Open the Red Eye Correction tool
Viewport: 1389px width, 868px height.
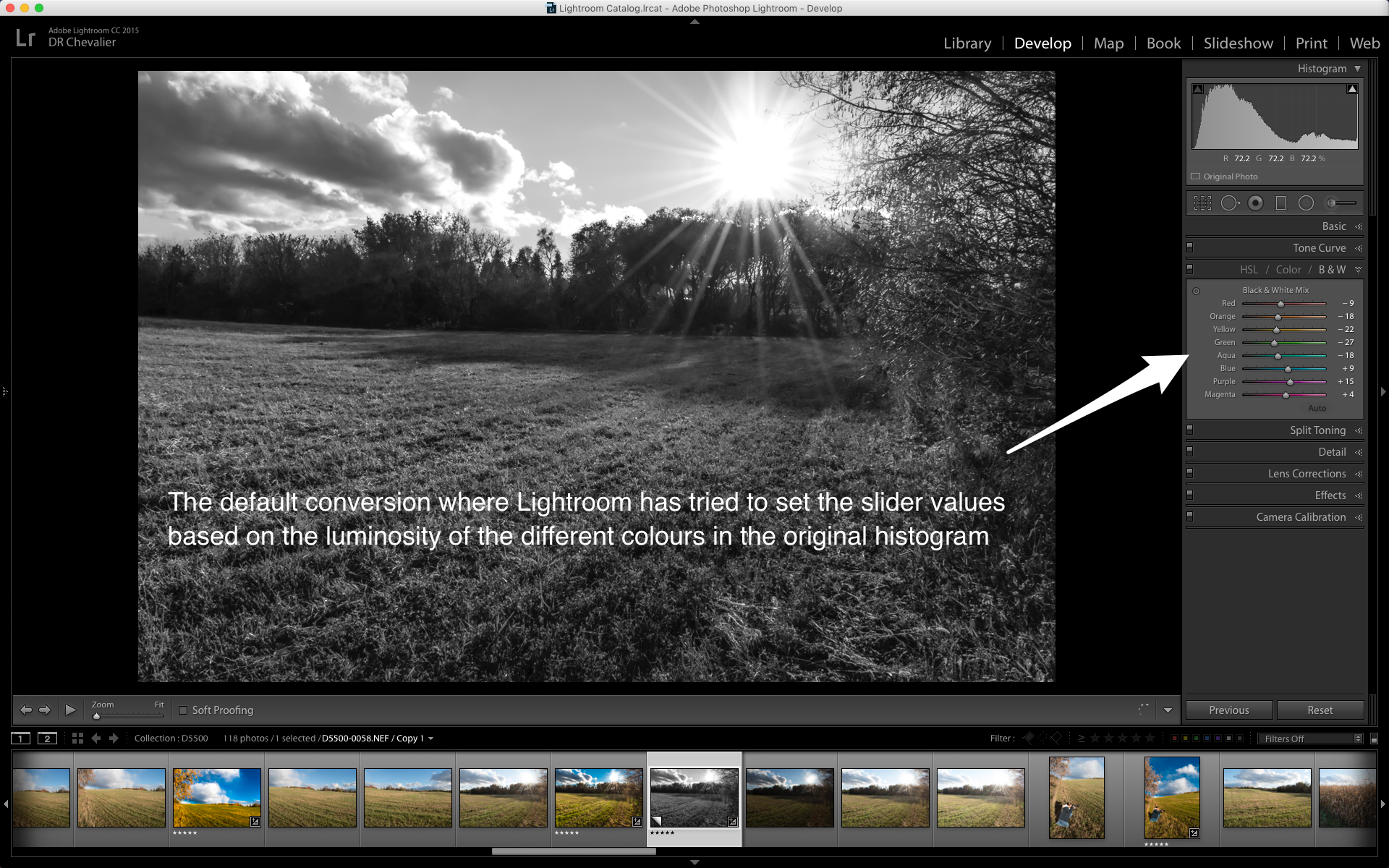coord(1255,203)
